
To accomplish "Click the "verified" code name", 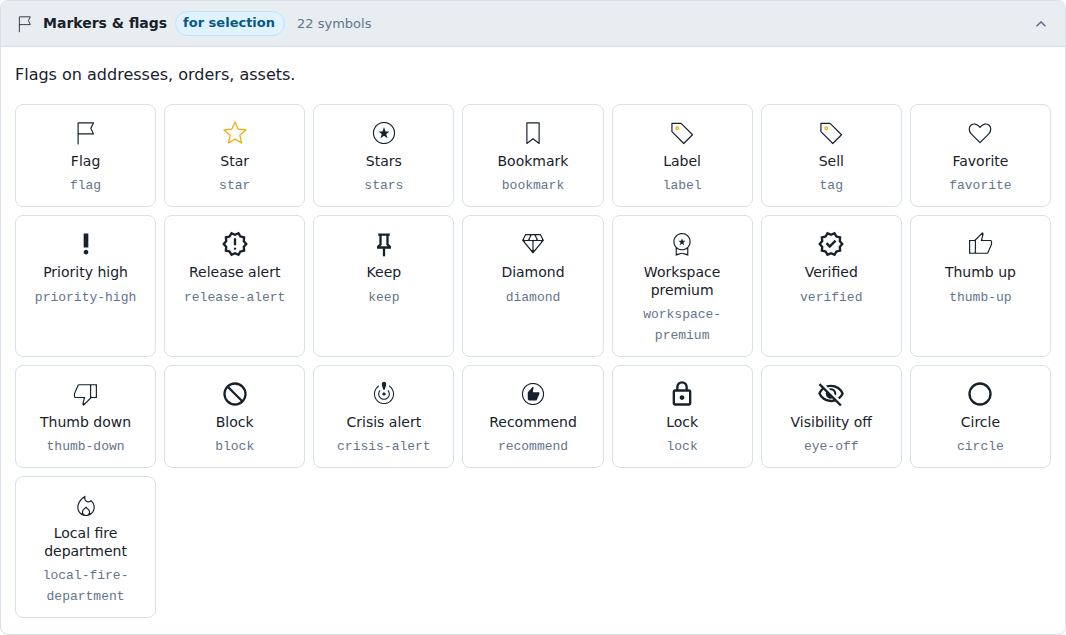I will [831, 297].
